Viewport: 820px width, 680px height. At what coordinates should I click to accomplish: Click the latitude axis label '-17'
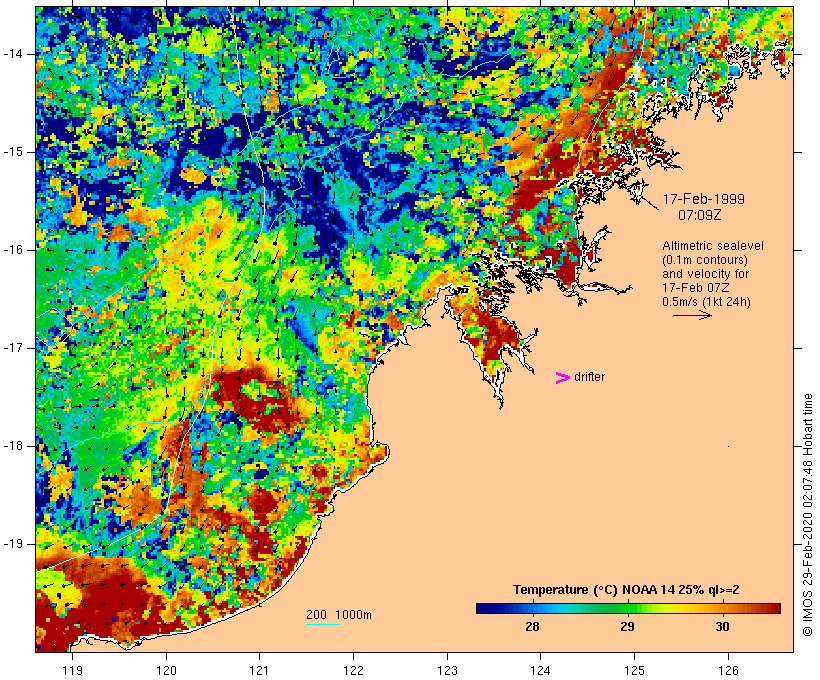pyautogui.click(x=13, y=348)
